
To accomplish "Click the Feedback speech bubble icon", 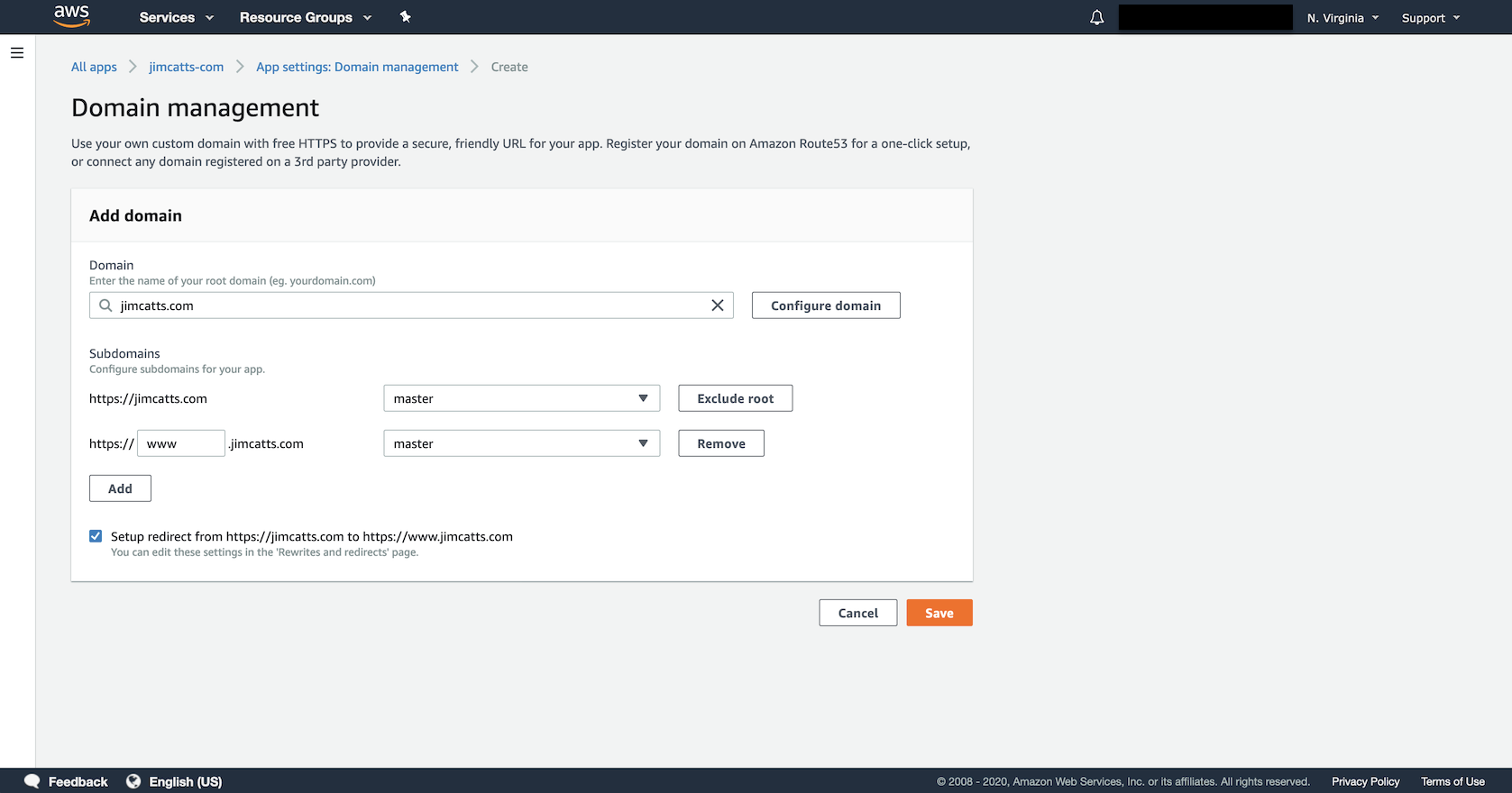I will (32, 781).
